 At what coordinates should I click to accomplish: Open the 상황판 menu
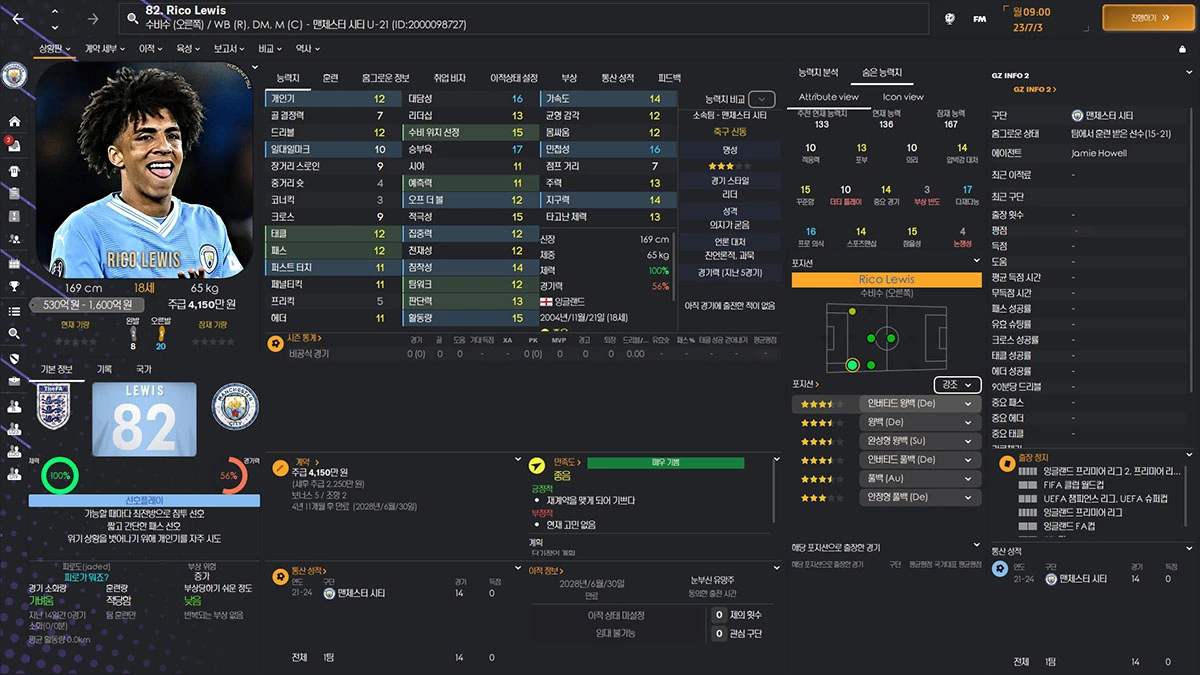click(x=56, y=48)
